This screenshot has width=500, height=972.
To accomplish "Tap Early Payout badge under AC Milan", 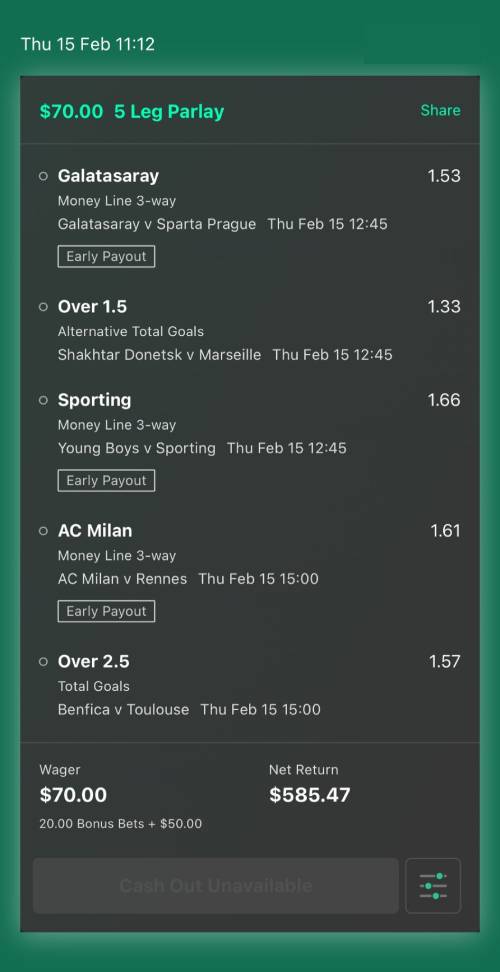I will click(106, 611).
